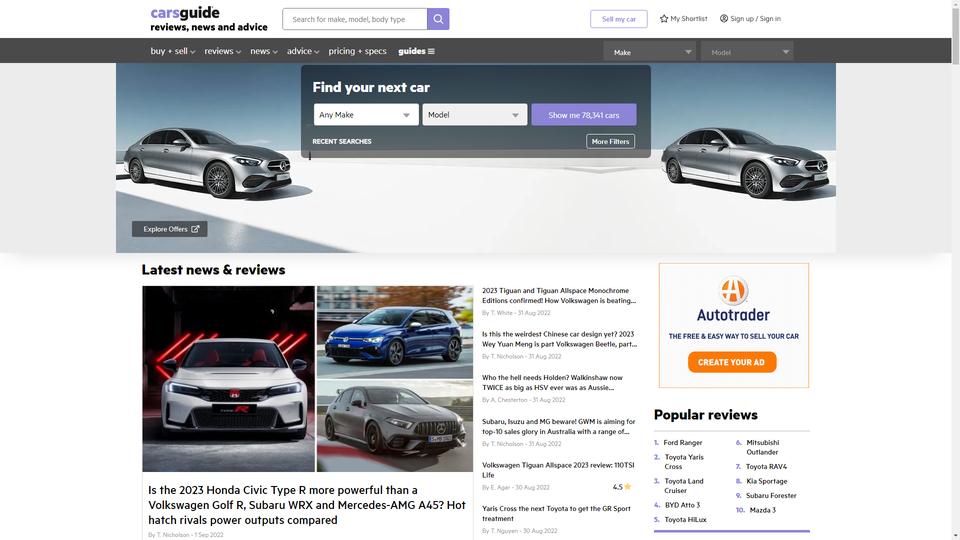Click the Autotrader logo icon
Image resolution: width=960 pixels, height=540 pixels.
733,290
